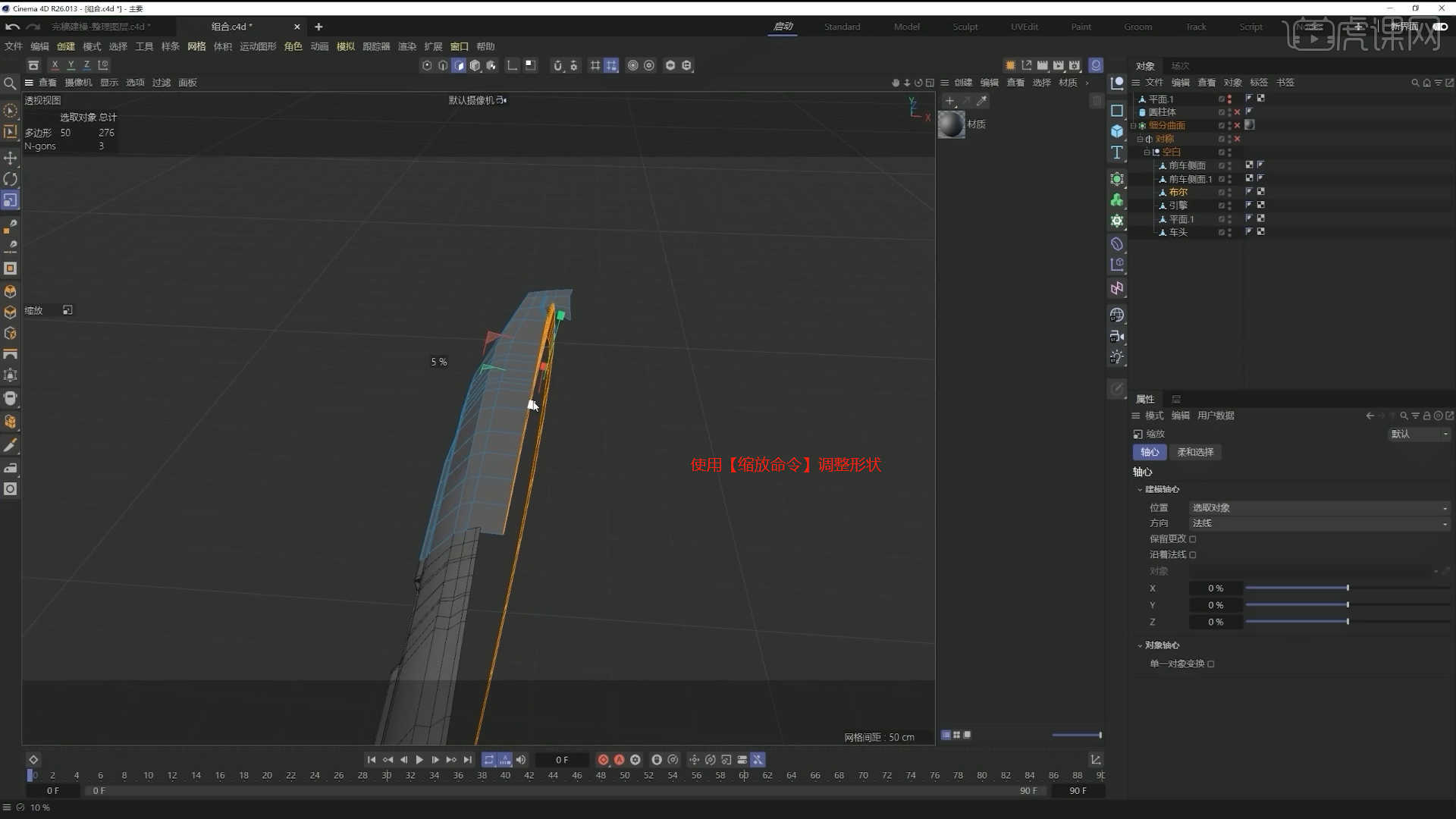This screenshot has width=1456, height=819.
Task: Collapse the 对称 tree node
Action: pyautogui.click(x=1140, y=140)
